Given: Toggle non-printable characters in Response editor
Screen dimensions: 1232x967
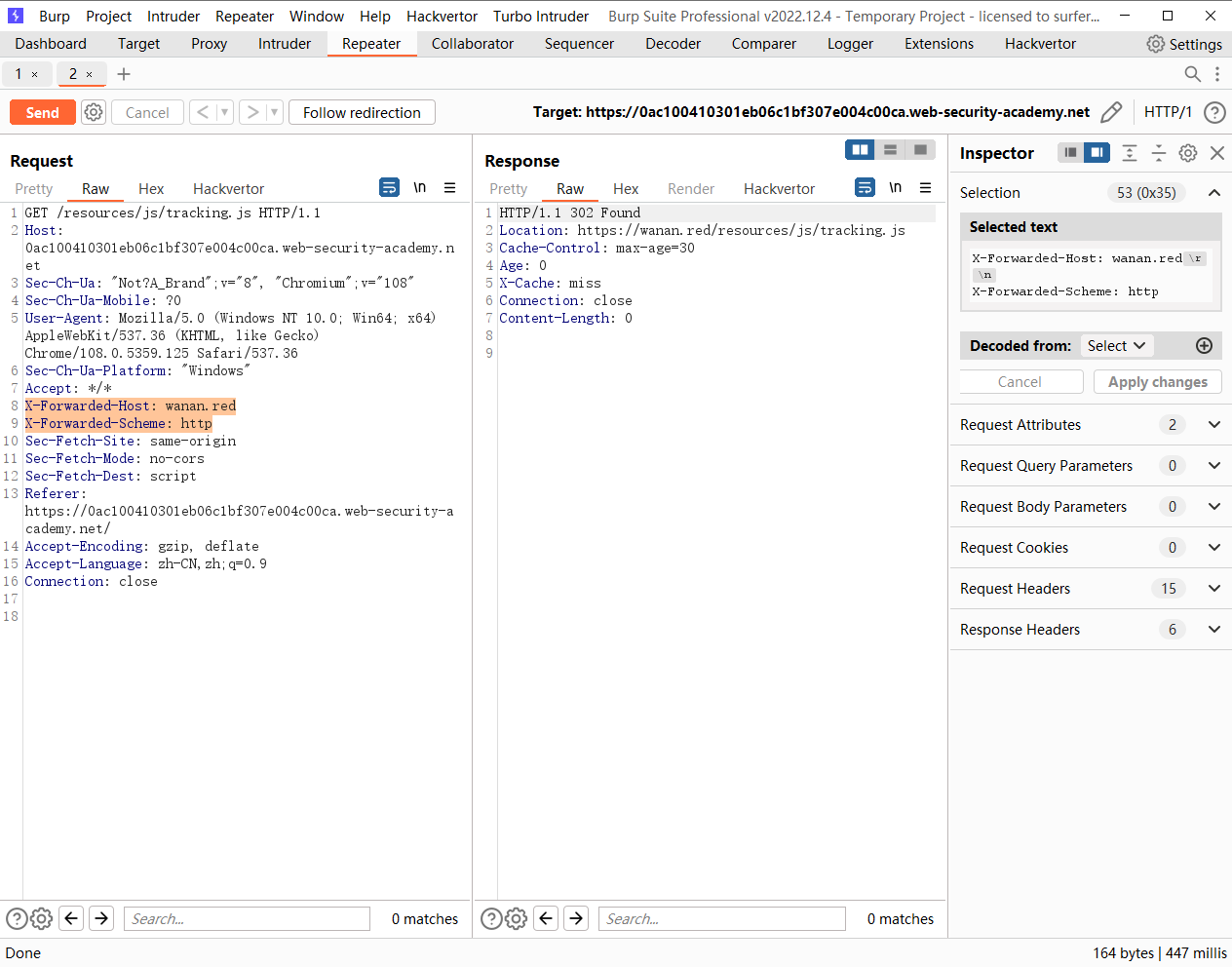Looking at the screenshot, I should tap(895, 187).
